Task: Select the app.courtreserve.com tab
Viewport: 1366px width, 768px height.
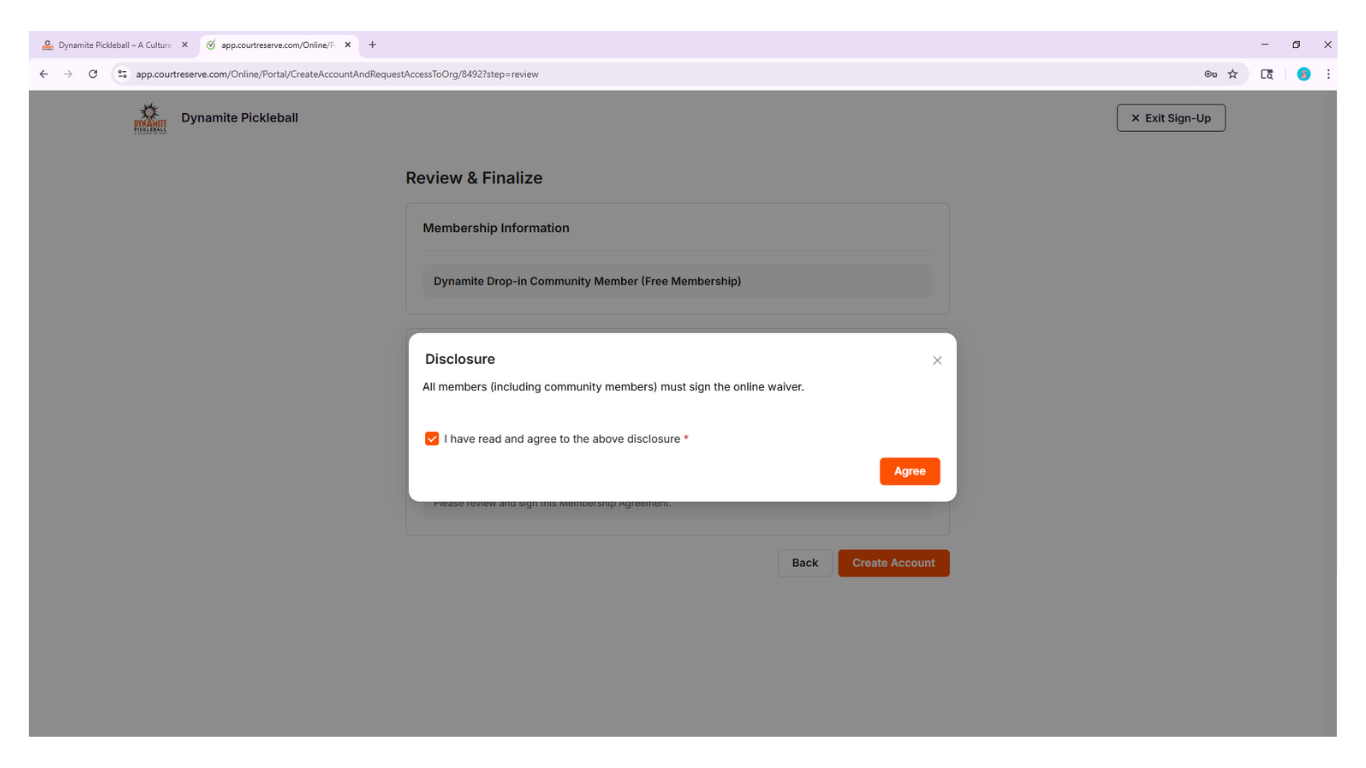Action: (x=276, y=45)
